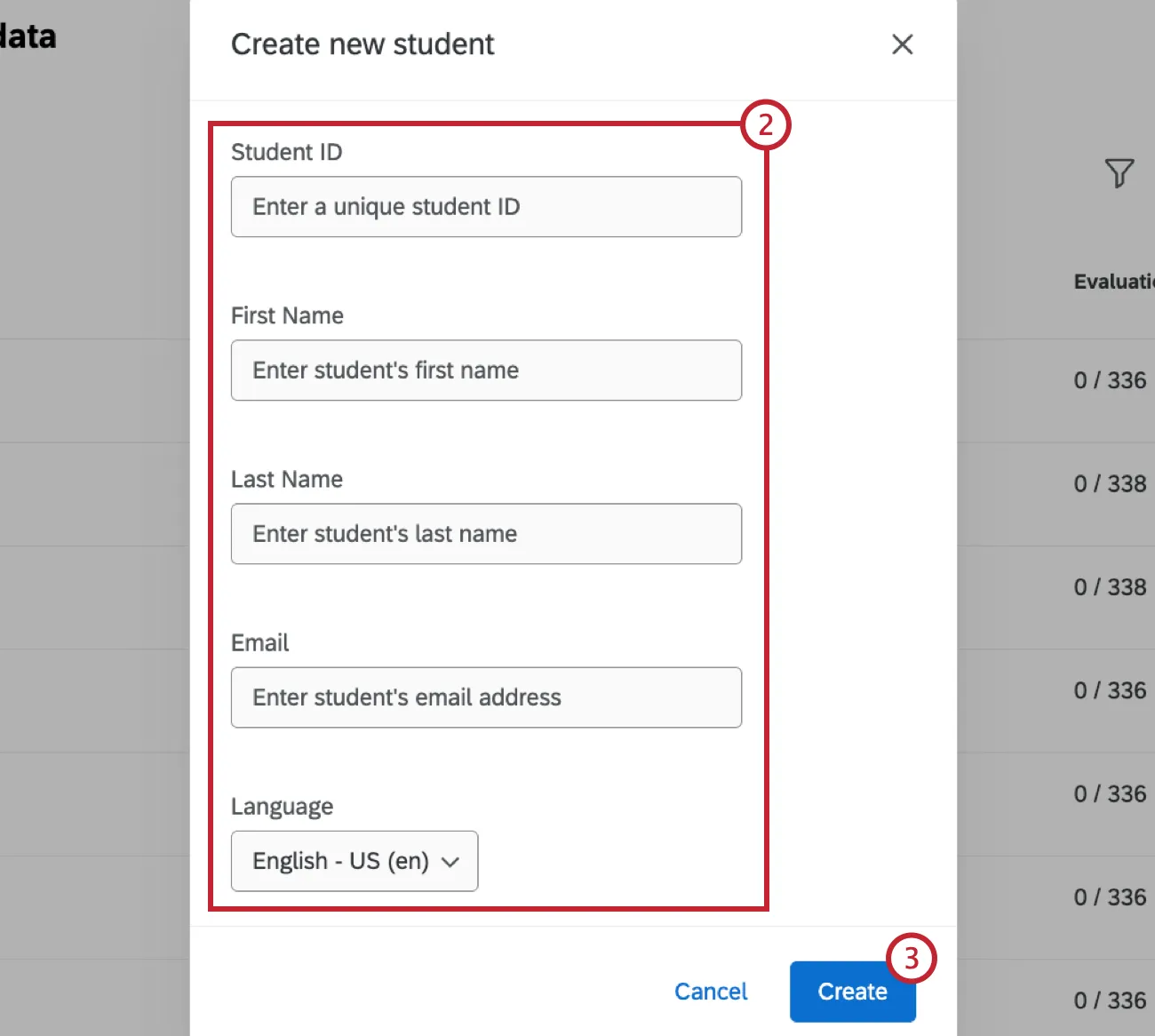Click the "0 / 338" evaluation count
Image resolution: width=1155 pixels, height=1036 pixels.
(x=1110, y=483)
